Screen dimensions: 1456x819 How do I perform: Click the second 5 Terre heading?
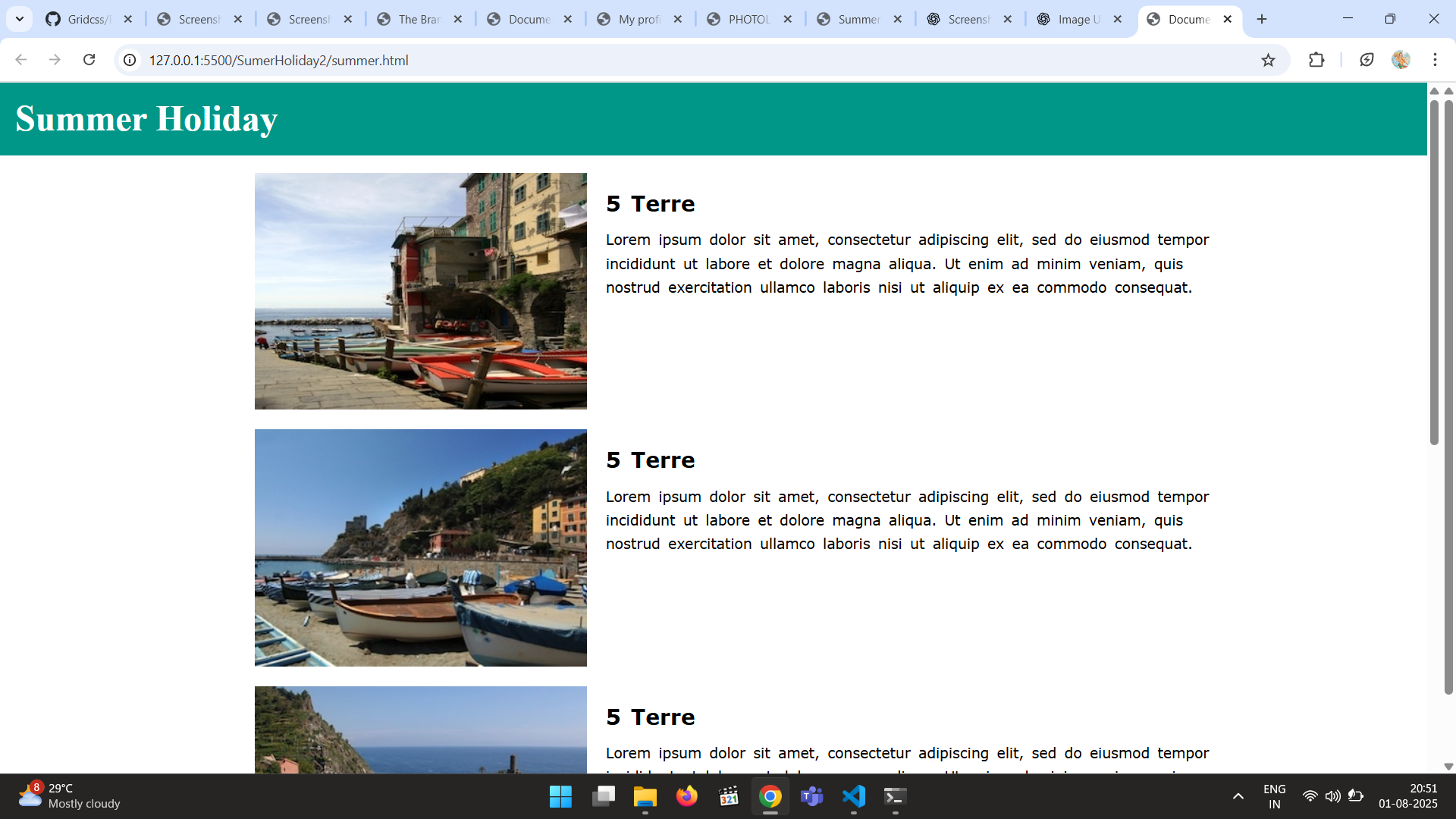click(x=651, y=460)
